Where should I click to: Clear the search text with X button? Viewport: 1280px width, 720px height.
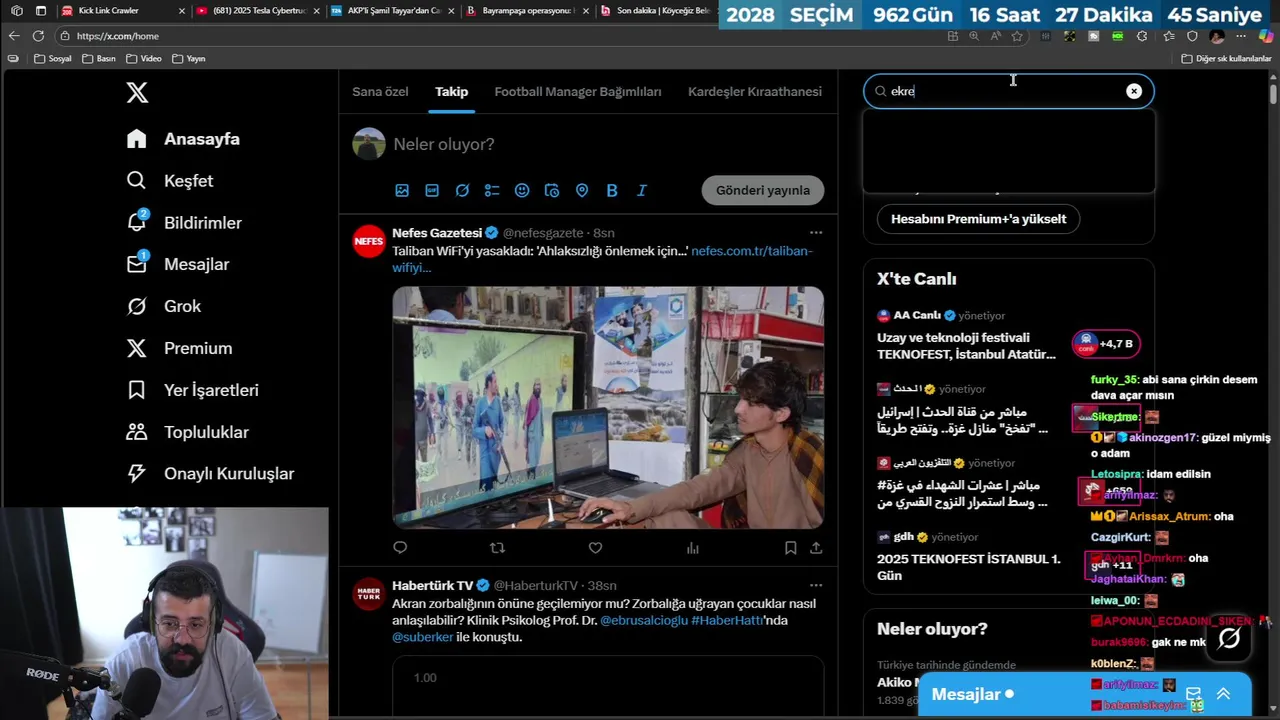click(1134, 91)
